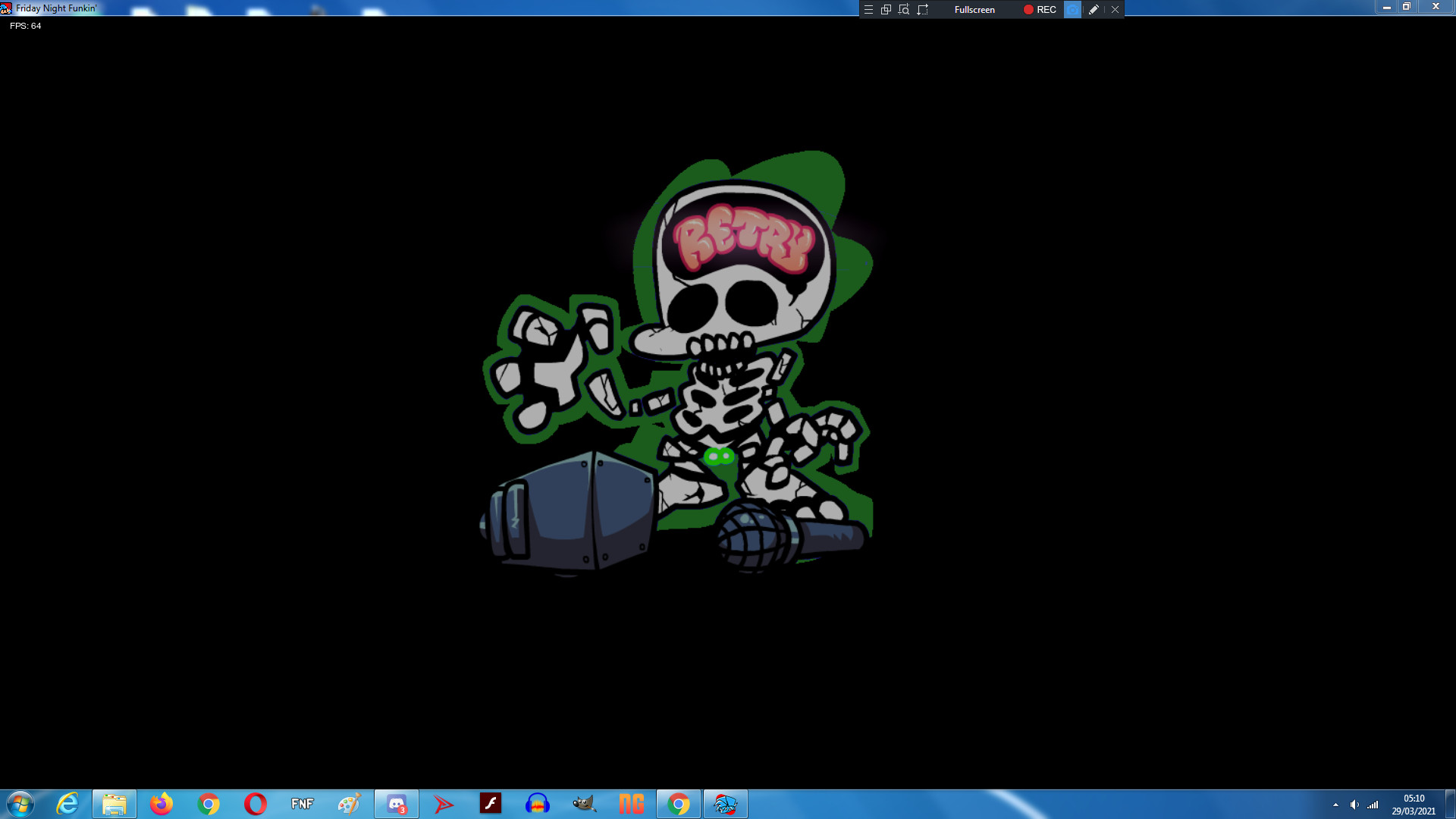Select the region-select magnifier tool in the recorder toolbar

(x=904, y=9)
